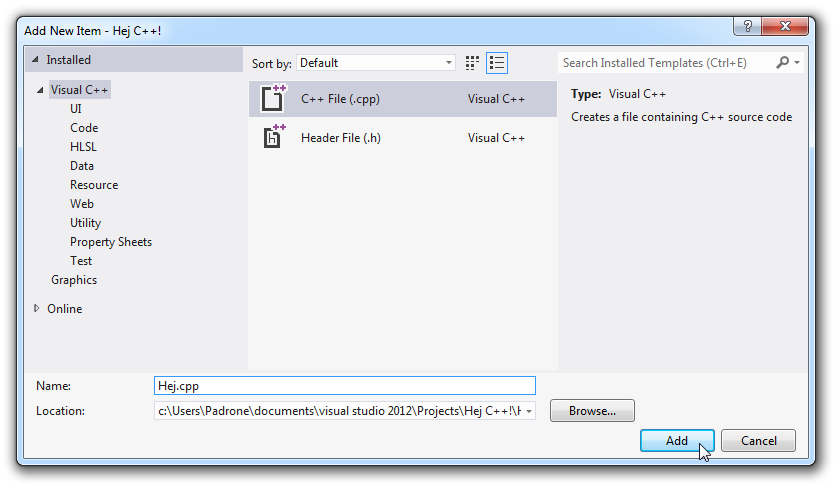The width and height of the screenshot is (835, 484).
Task: Open the Location path dropdown arrow
Action: pos(529,411)
